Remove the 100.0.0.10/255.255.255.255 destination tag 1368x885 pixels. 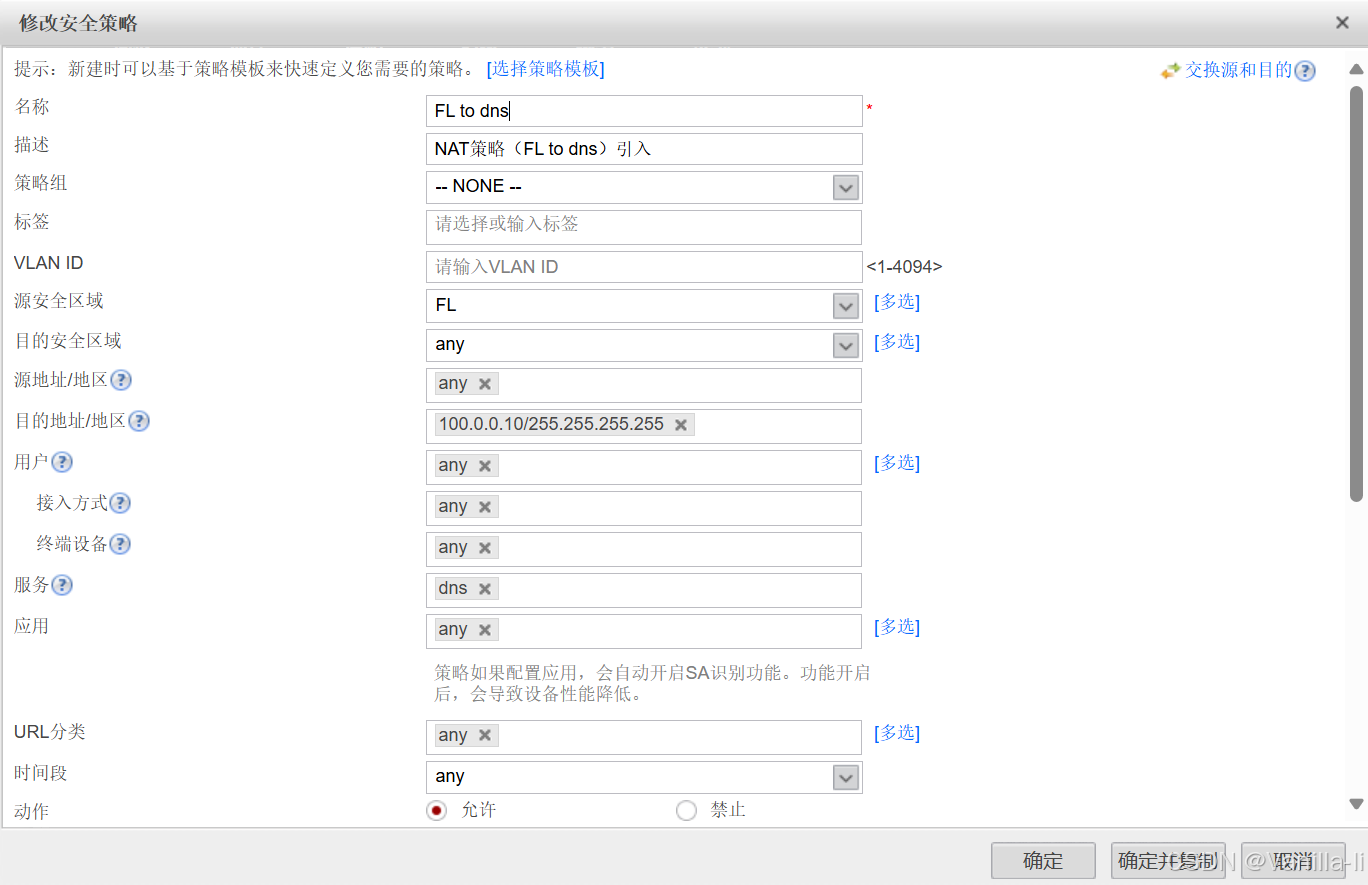pyautogui.click(x=681, y=425)
